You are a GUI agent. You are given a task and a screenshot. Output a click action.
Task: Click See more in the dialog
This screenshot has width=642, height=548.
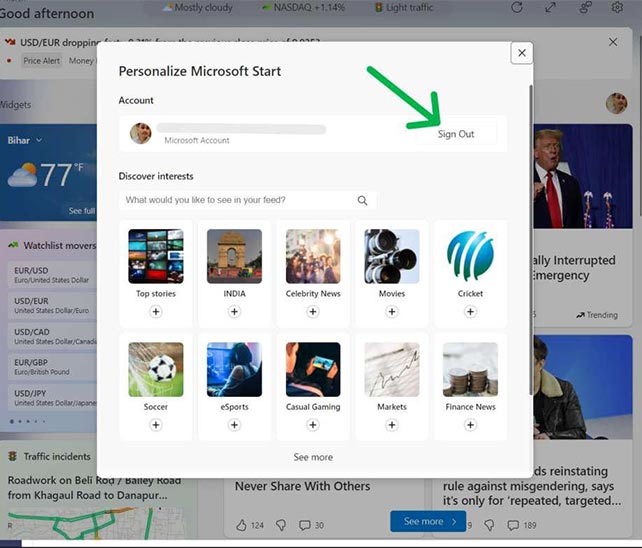pyautogui.click(x=313, y=457)
